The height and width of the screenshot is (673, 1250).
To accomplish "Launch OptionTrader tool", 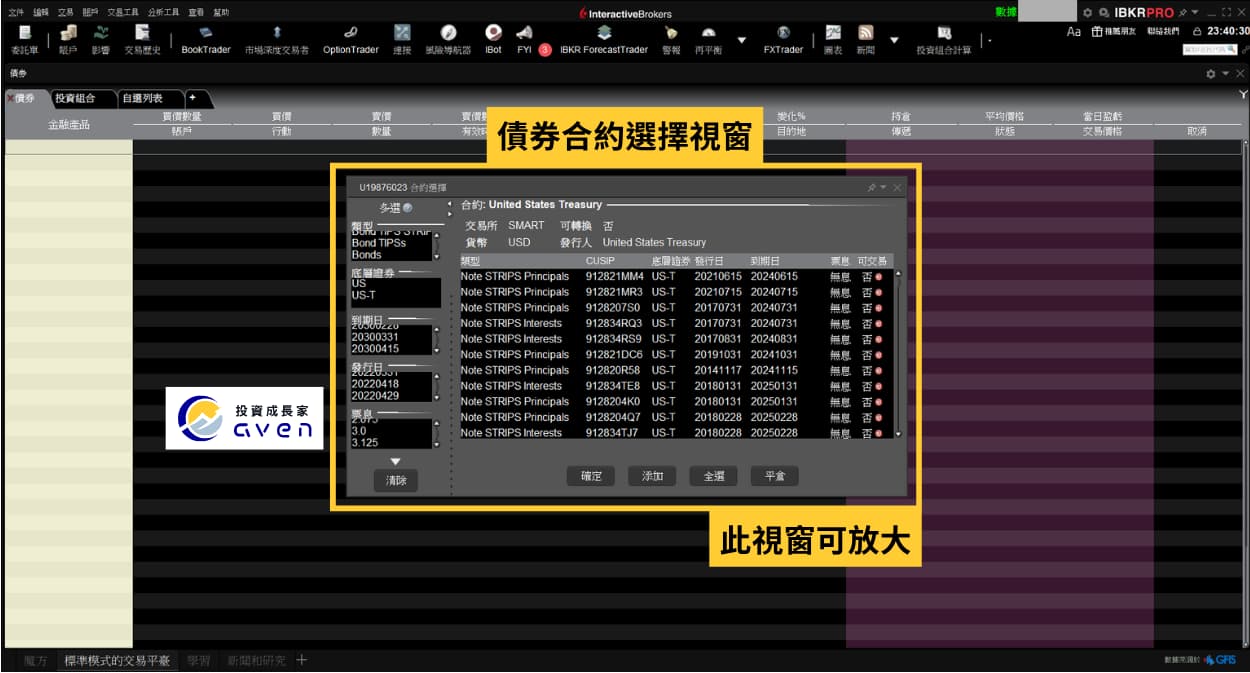I will pyautogui.click(x=351, y=39).
